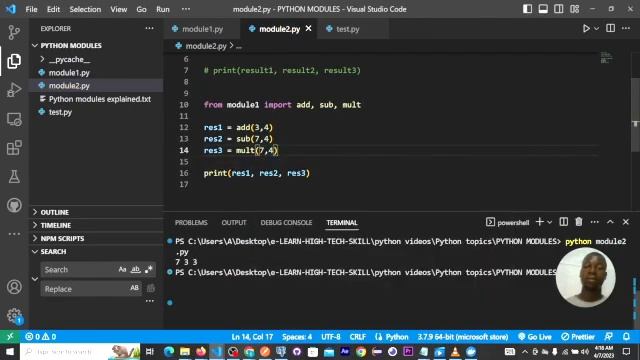This screenshot has width=640, height=360.
Task: Toggle the primary side bar
Action: (527, 9)
